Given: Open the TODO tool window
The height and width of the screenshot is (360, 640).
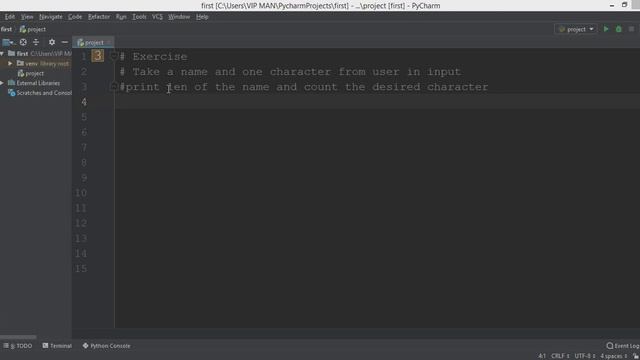Looking at the screenshot, I should pyautogui.click(x=18, y=346).
